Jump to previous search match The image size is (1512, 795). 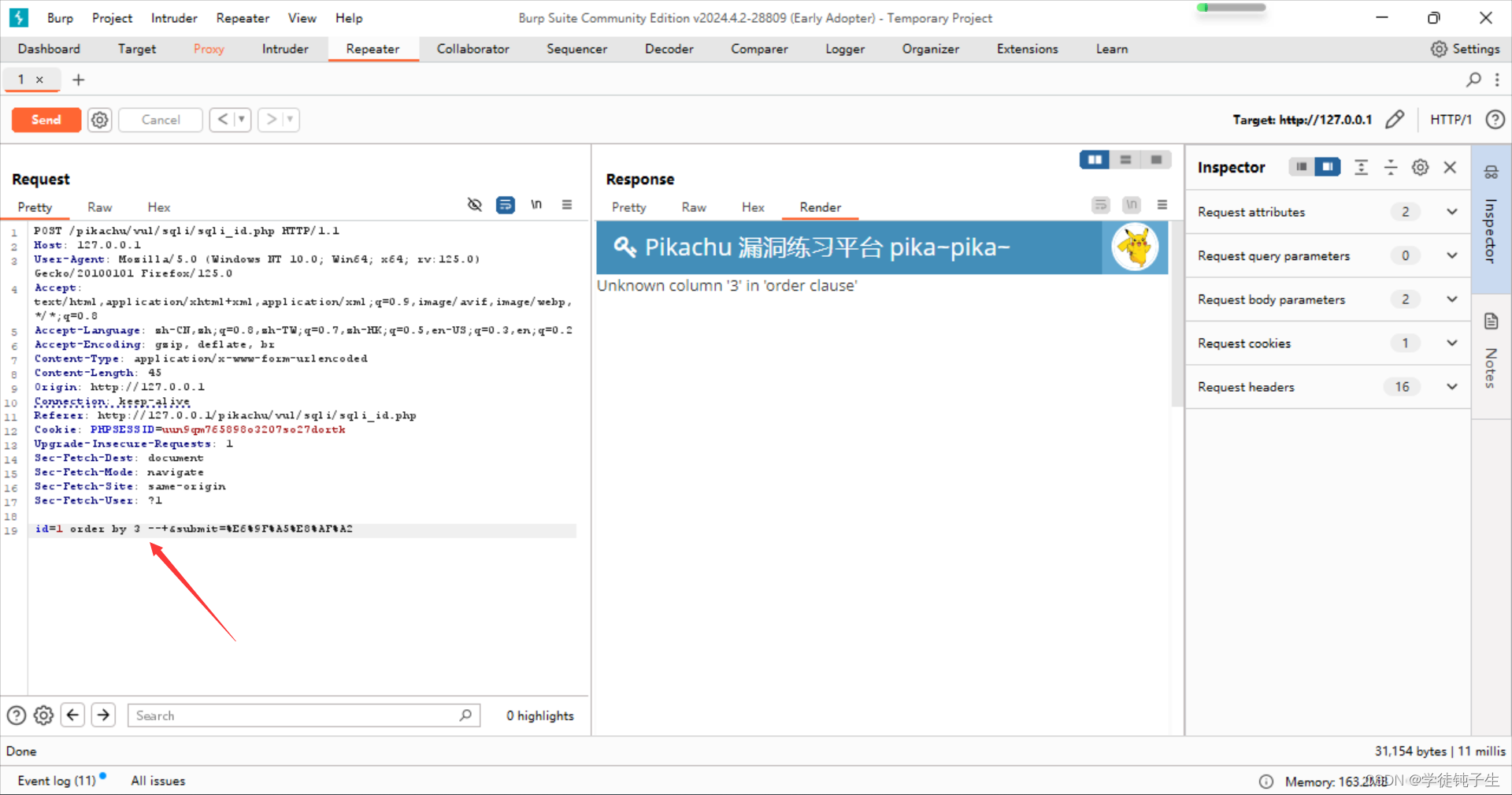tap(72, 715)
